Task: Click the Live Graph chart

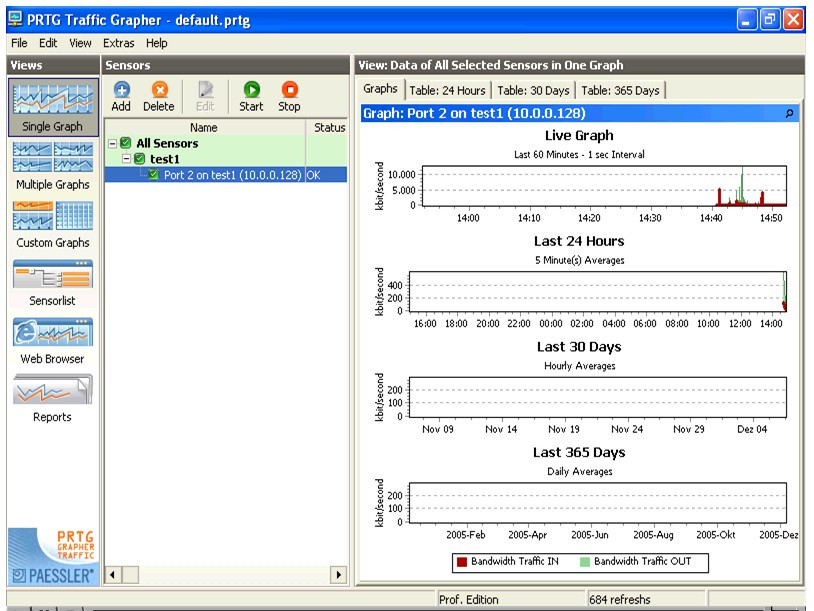Action: tap(604, 186)
